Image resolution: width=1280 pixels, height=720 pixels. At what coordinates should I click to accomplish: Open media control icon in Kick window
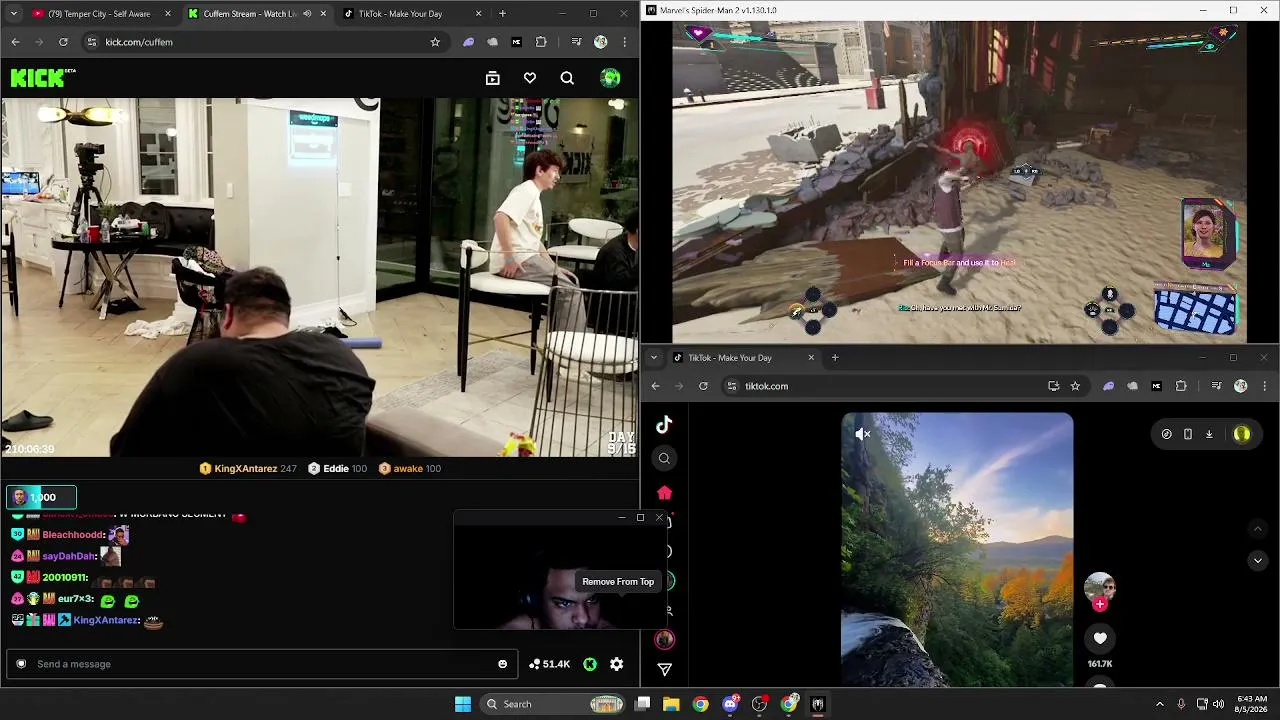(x=576, y=42)
